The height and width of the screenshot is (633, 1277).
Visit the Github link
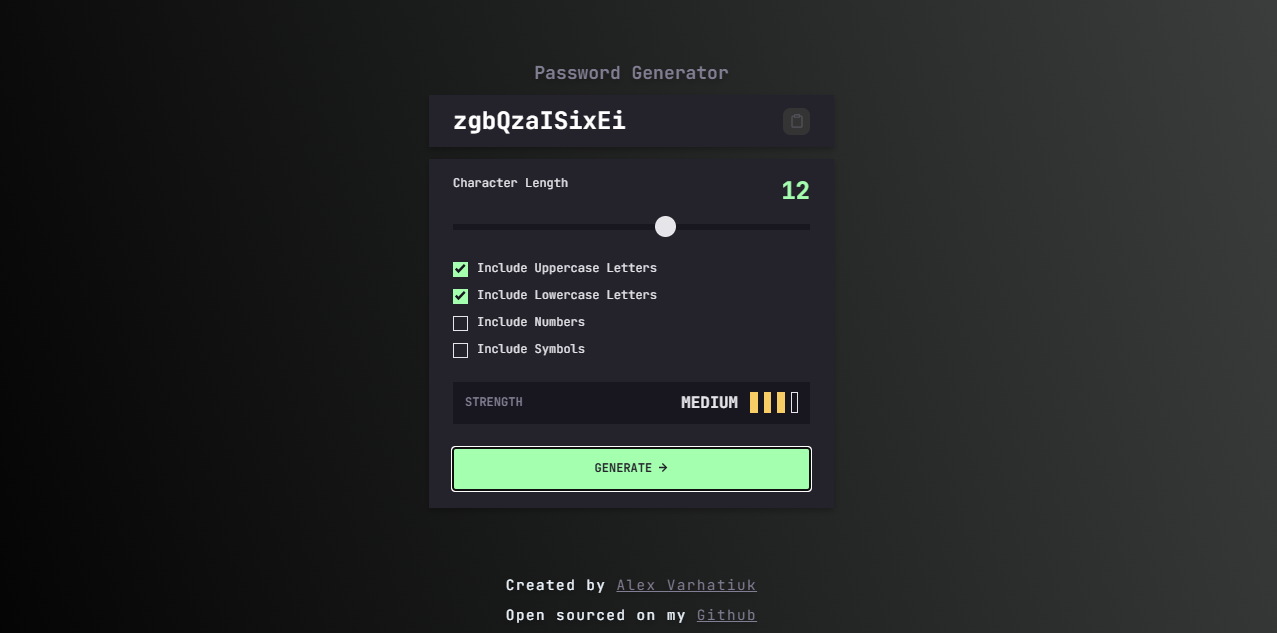coord(726,615)
